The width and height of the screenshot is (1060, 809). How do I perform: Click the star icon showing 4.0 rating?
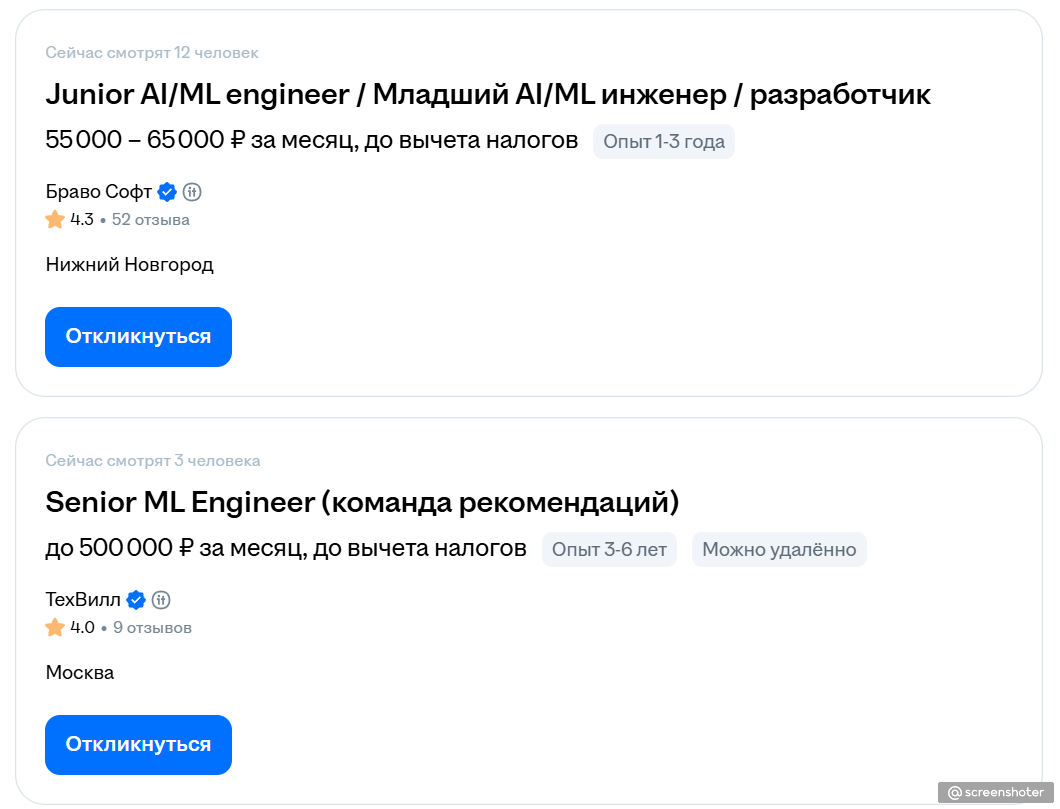pos(55,627)
